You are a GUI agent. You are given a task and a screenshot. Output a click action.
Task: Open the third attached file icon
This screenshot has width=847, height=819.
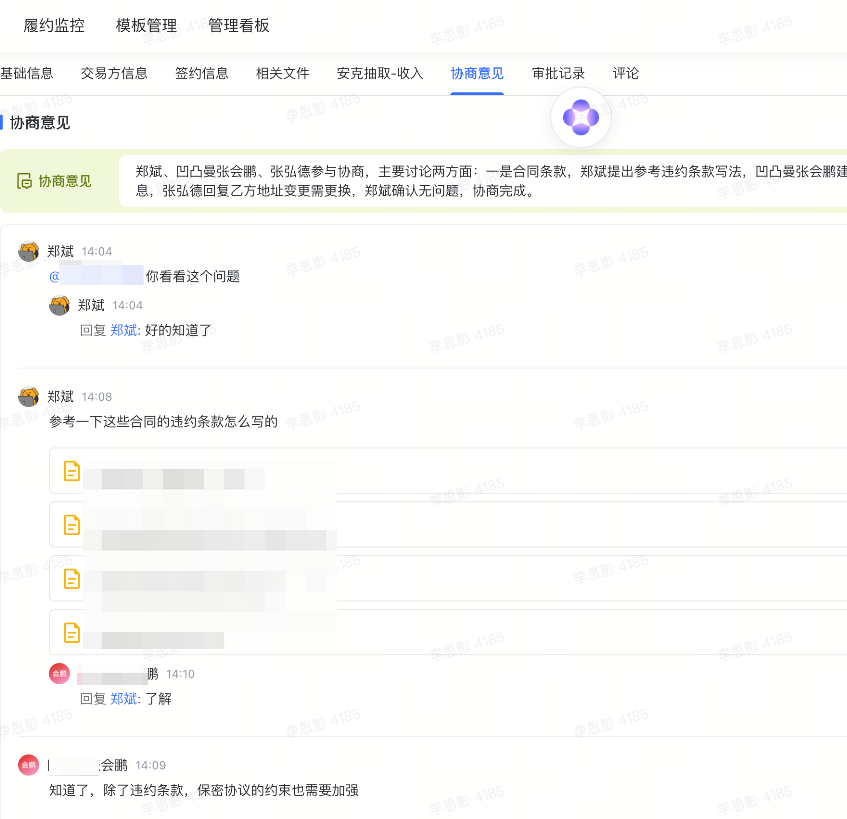click(x=72, y=579)
